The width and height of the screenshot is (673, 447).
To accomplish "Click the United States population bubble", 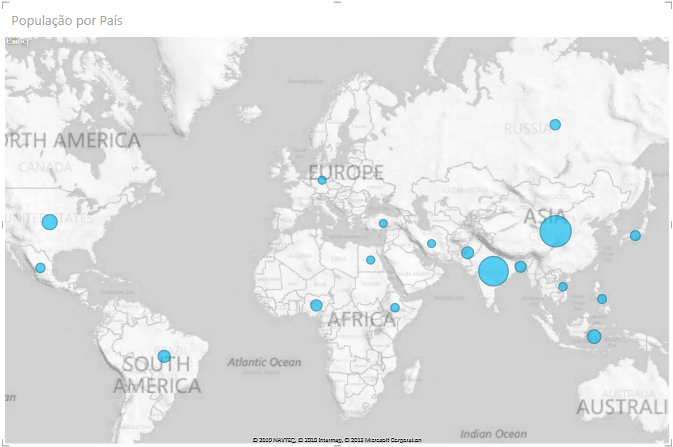I will pyautogui.click(x=49, y=222).
